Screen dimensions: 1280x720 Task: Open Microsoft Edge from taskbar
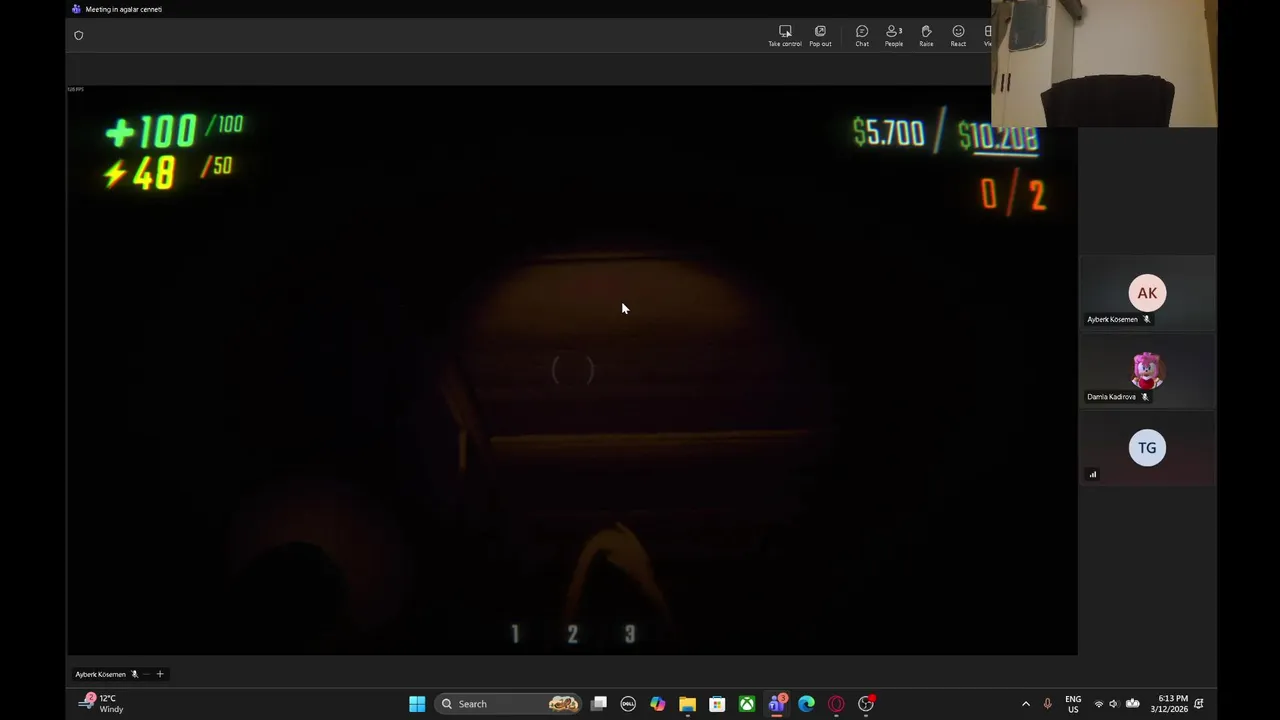click(x=806, y=704)
